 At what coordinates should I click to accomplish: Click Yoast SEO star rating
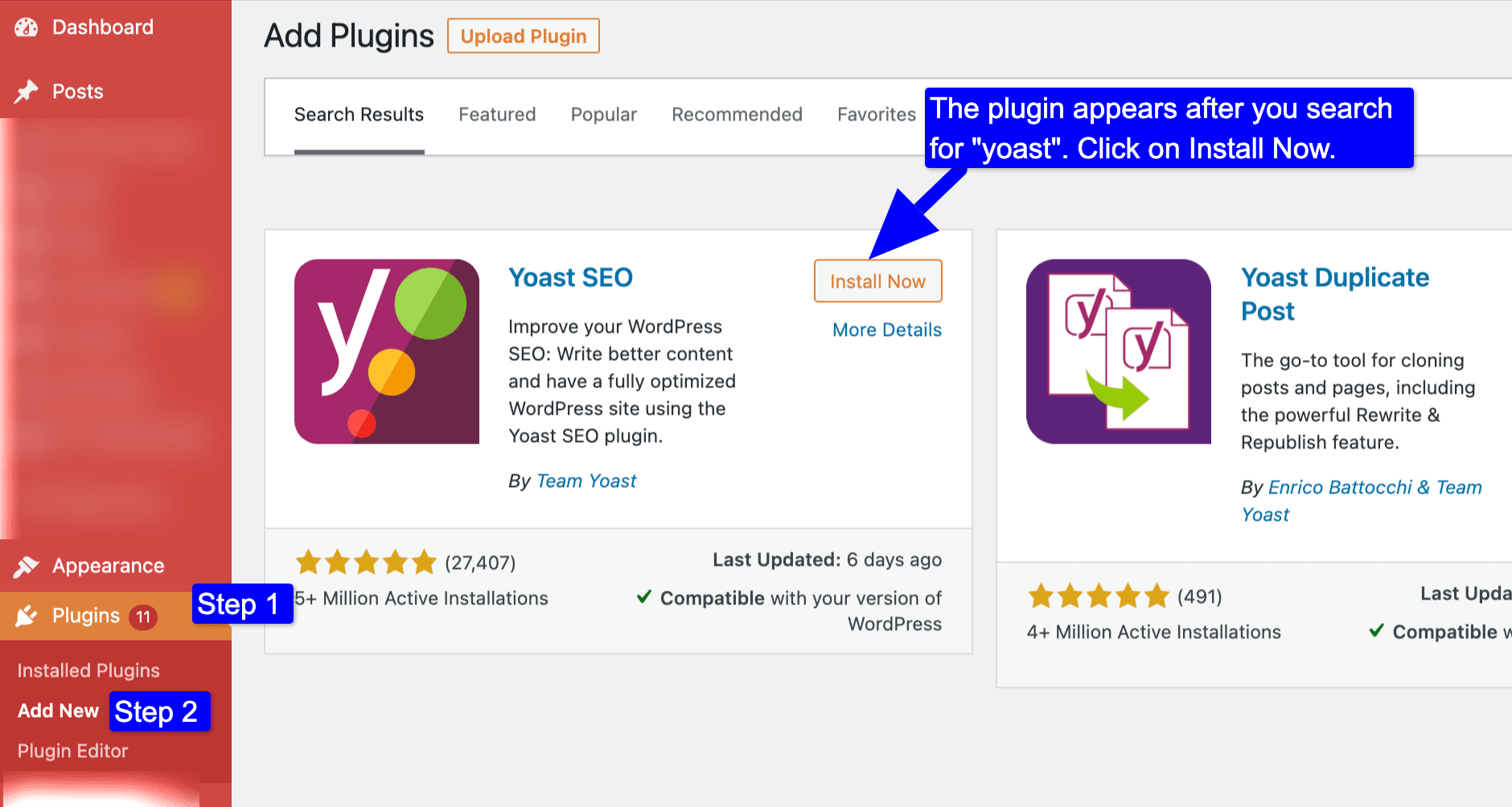366,562
